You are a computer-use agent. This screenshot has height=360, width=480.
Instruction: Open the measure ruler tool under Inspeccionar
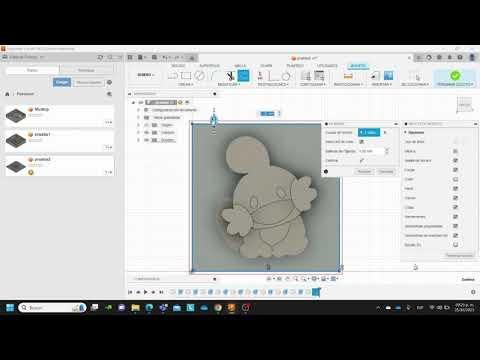tap(348, 76)
